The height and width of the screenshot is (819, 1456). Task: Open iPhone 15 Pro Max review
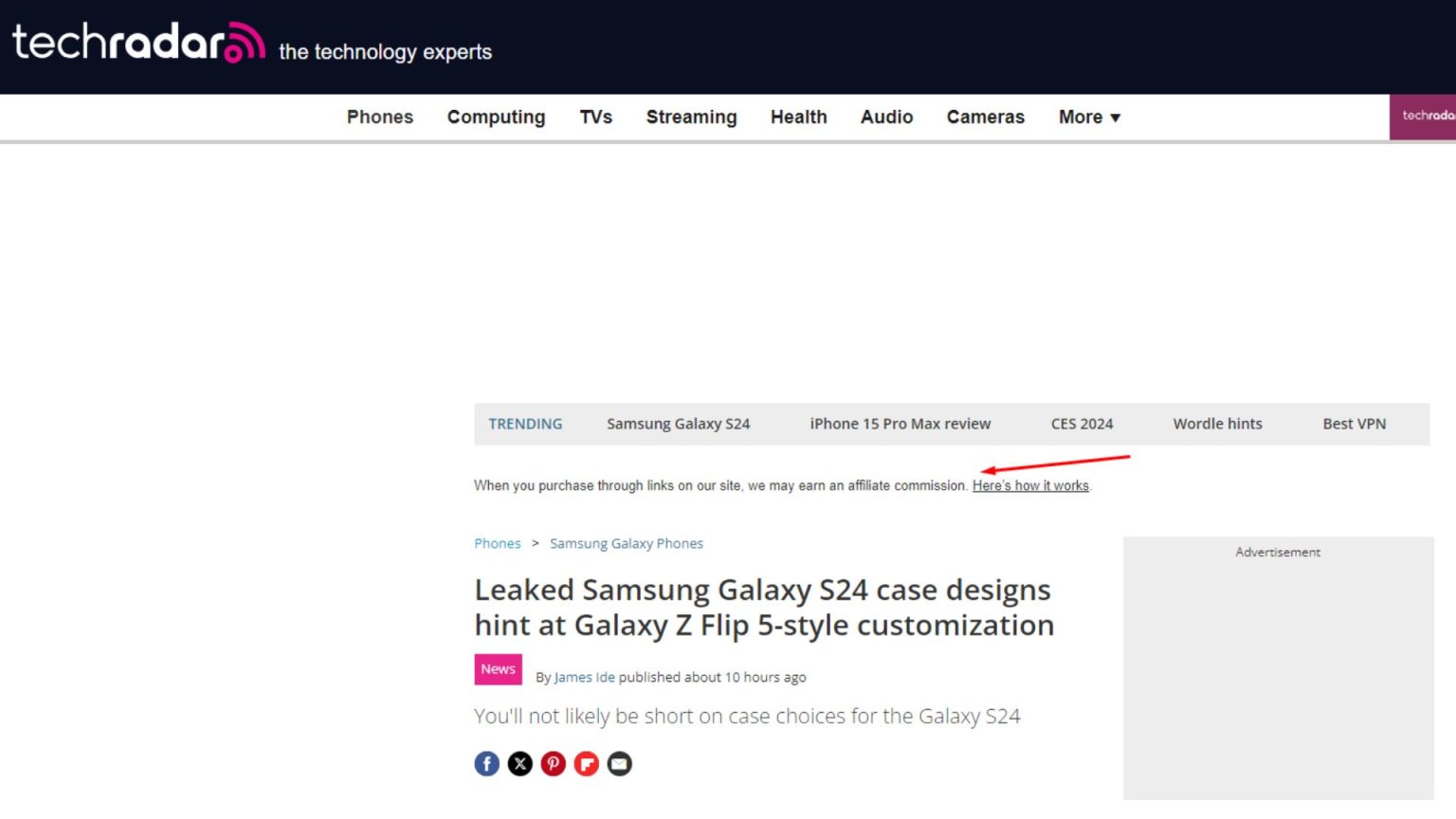(900, 425)
